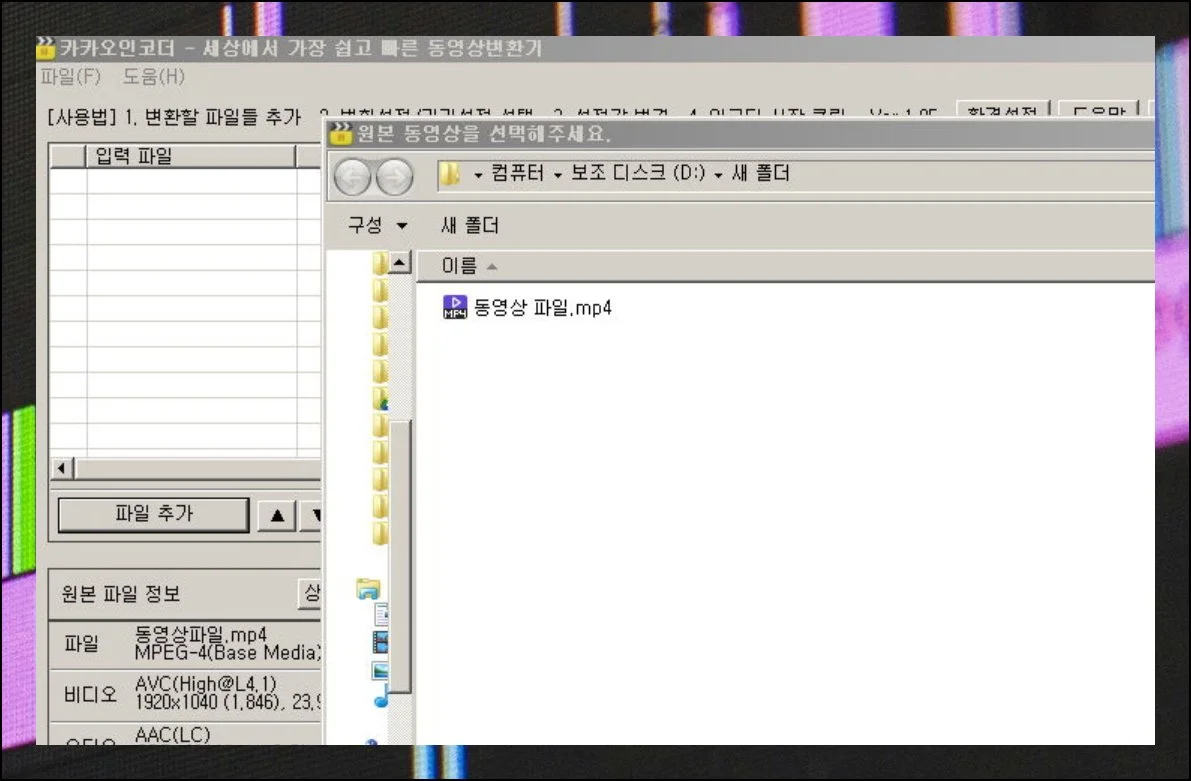Click the 파일 추가 button
Image resolution: width=1191 pixels, height=781 pixels.
pos(153,514)
